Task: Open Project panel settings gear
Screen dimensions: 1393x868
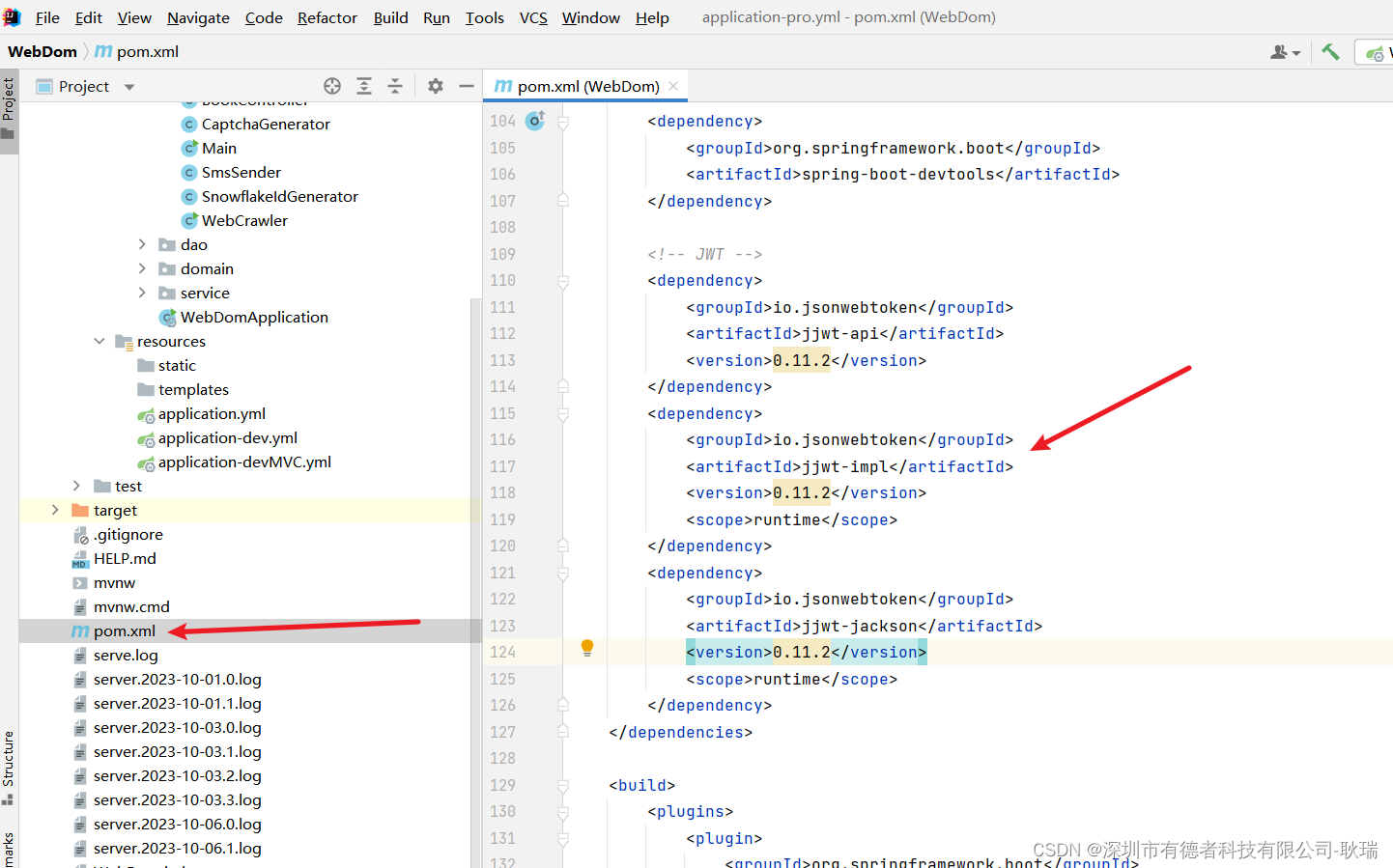Action: coord(436,86)
